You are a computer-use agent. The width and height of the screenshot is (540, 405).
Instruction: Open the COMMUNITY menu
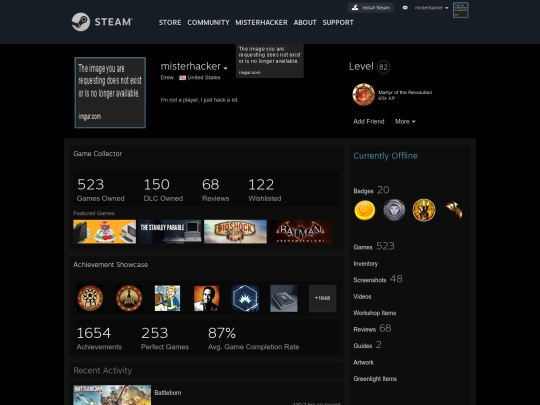(x=208, y=22)
